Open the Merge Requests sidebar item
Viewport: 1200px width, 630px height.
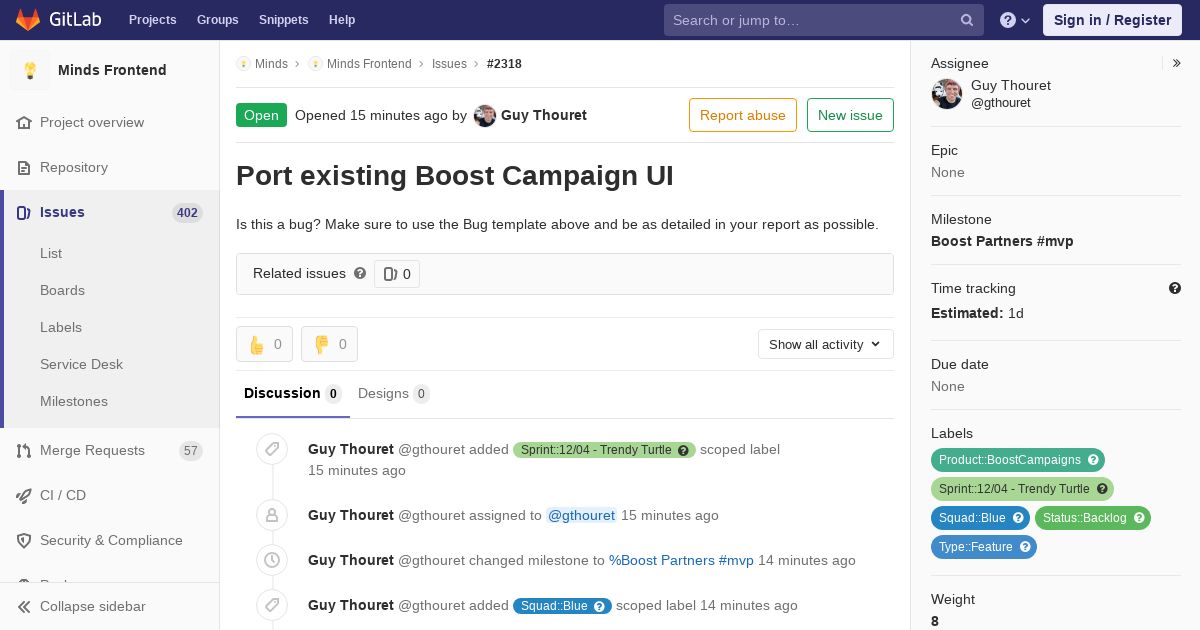(92, 450)
